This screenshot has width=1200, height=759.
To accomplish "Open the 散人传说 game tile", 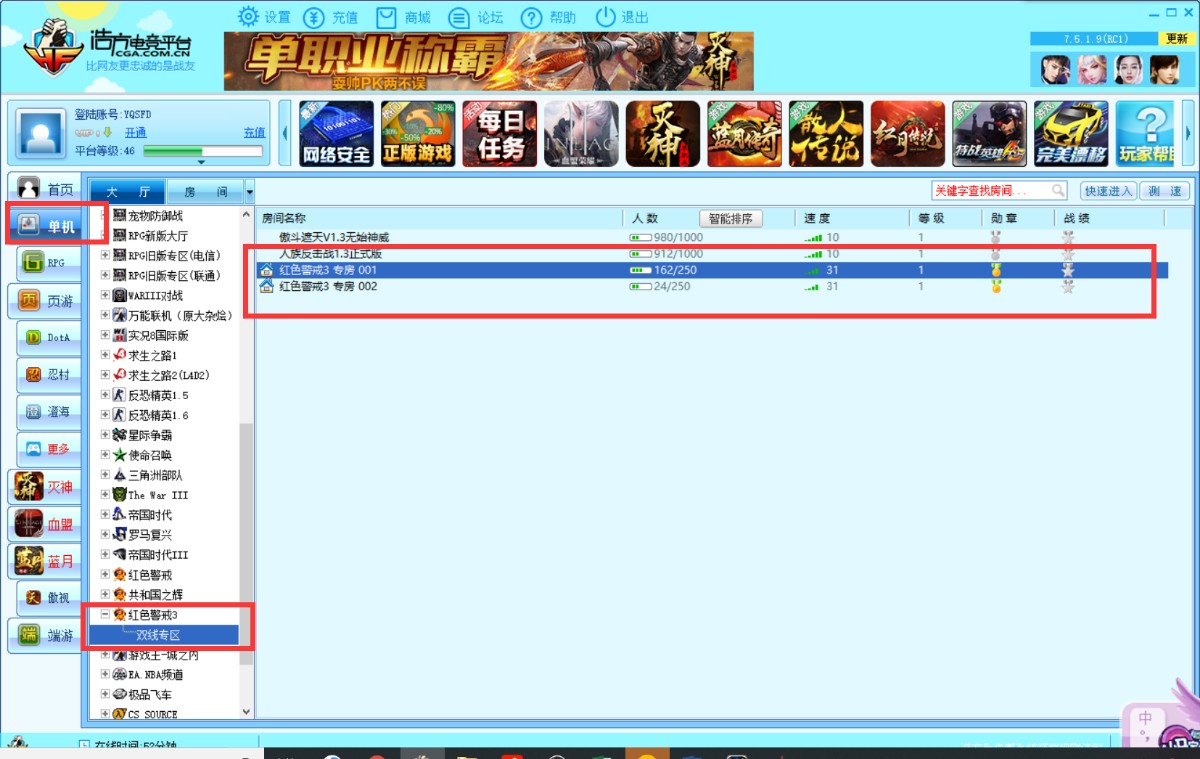I will 826,133.
